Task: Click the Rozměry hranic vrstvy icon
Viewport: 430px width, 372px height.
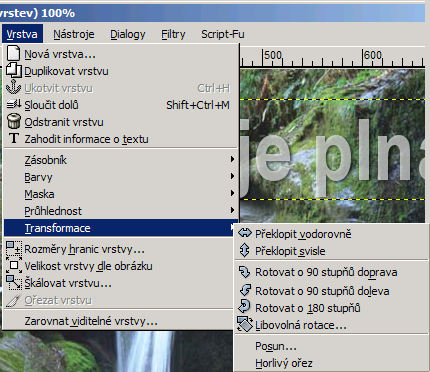Action: [x=14, y=248]
